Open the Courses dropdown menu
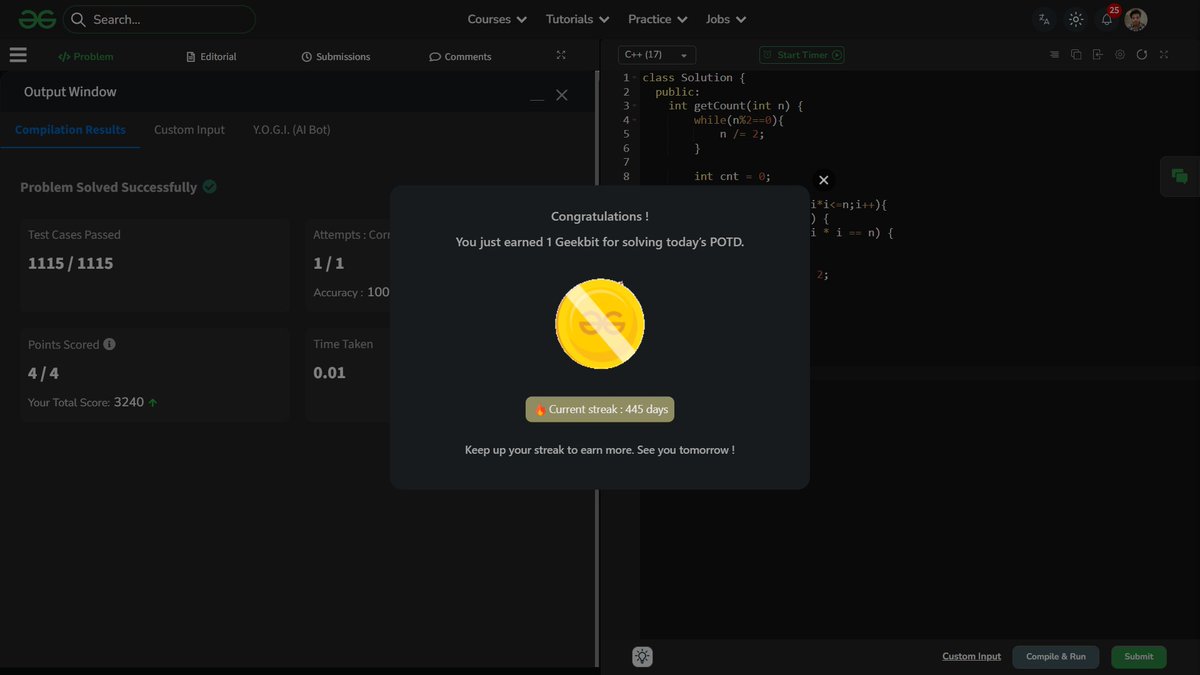The height and width of the screenshot is (675, 1200). click(497, 19)
